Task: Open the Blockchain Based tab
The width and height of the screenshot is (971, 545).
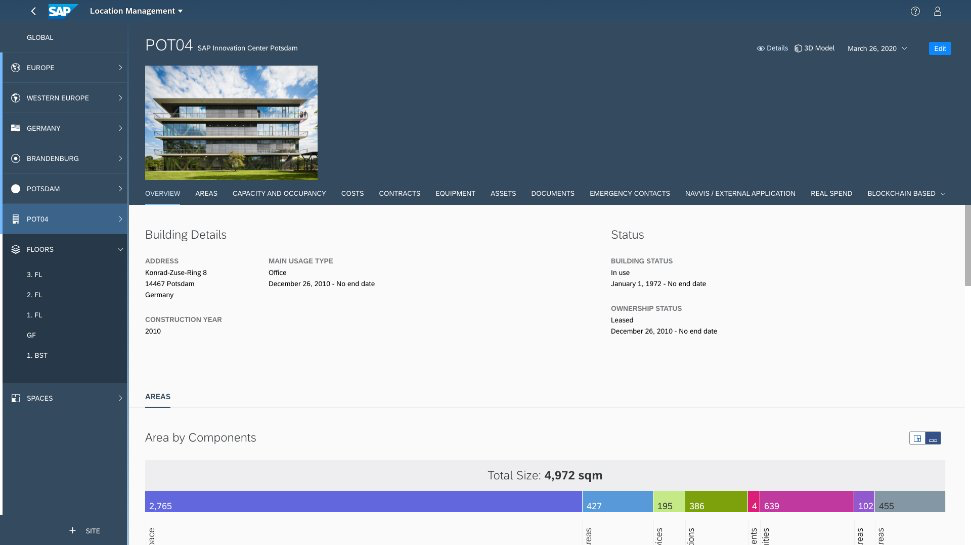Action: tap(901, 194)
